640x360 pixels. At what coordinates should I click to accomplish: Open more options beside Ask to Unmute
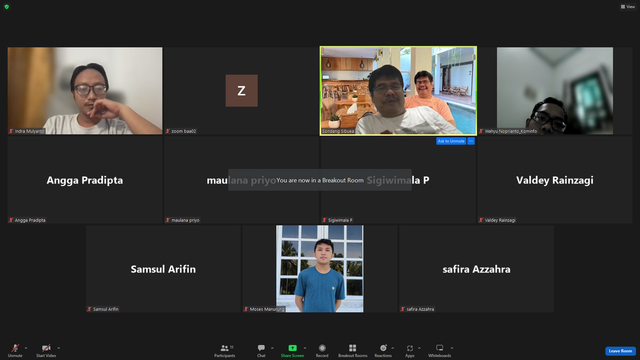click(x=471, y=141)
